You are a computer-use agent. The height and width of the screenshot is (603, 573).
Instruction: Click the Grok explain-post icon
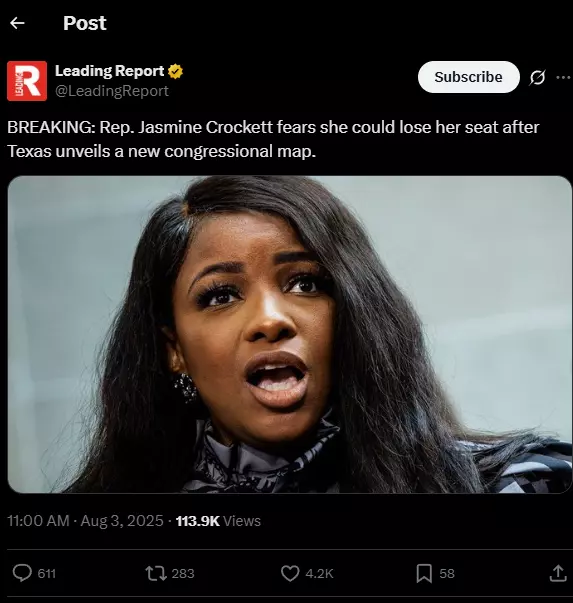(x=537, y=77)
